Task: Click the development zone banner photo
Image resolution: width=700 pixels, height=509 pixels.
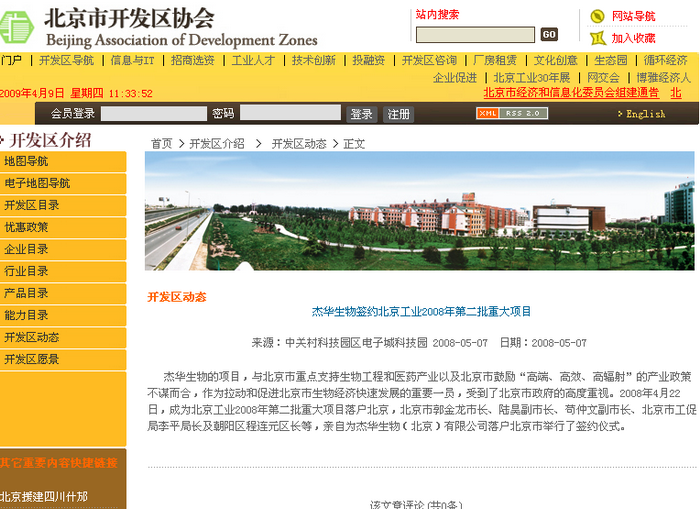Action: 419,211
